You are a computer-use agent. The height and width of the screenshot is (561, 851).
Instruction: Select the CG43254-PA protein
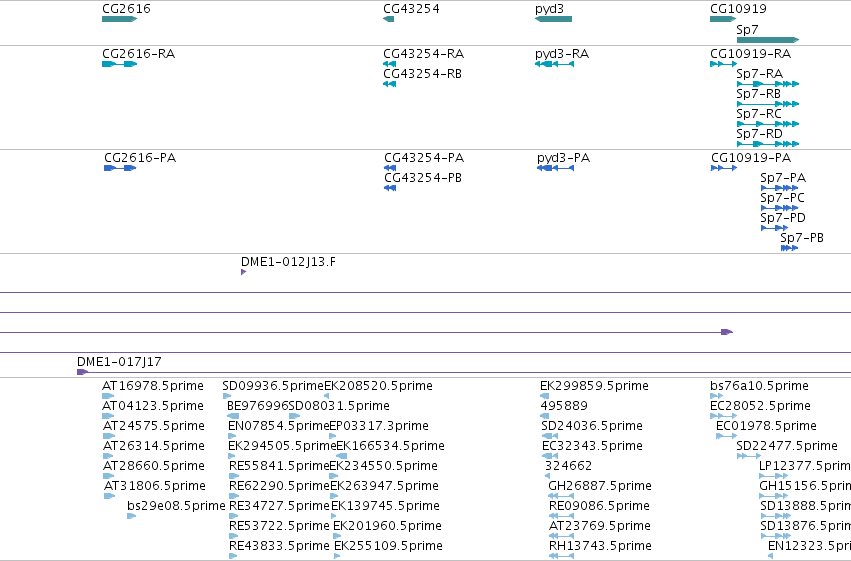[390, 168]
